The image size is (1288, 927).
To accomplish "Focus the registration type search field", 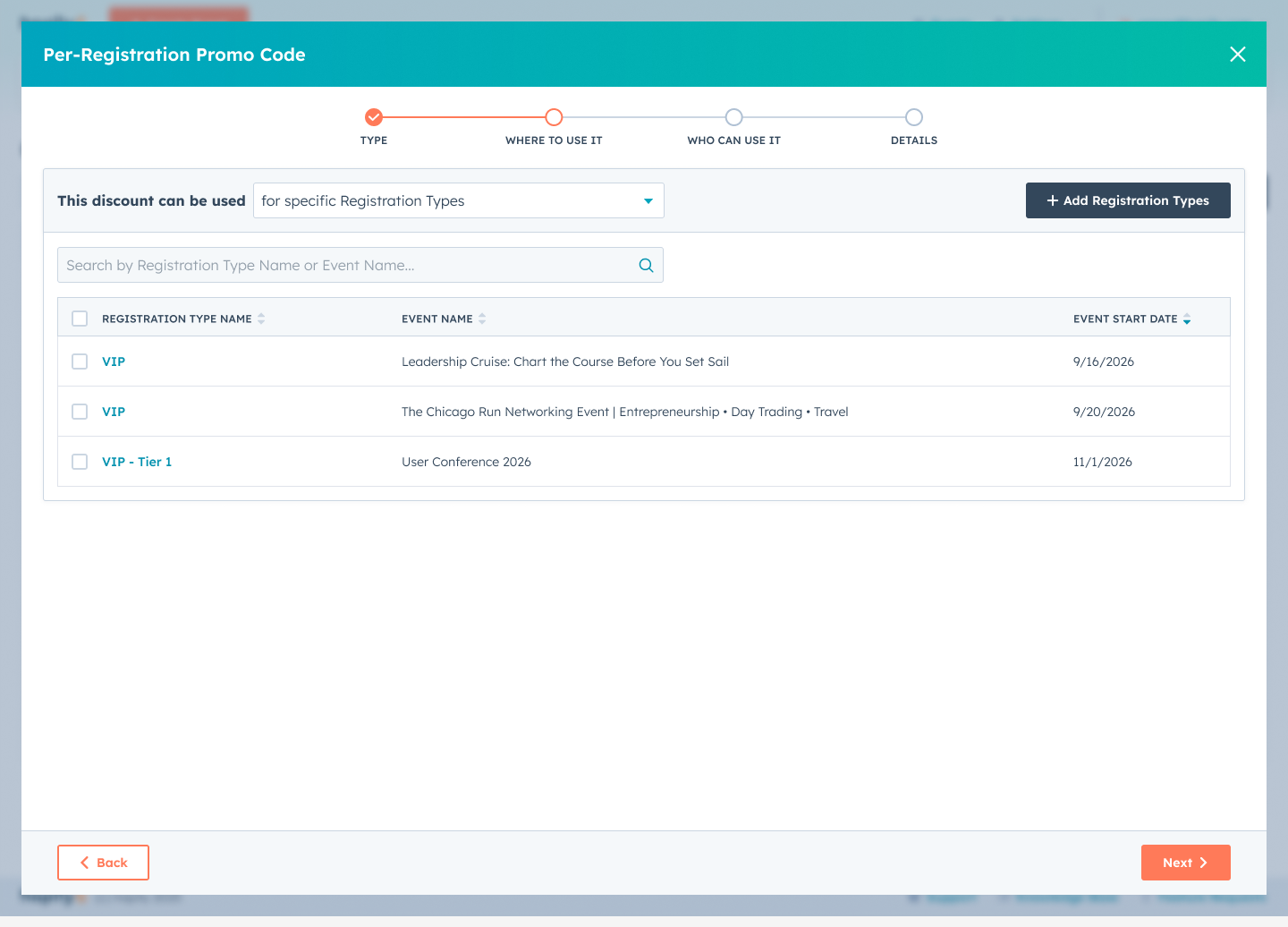I will [x=360, y=265].
